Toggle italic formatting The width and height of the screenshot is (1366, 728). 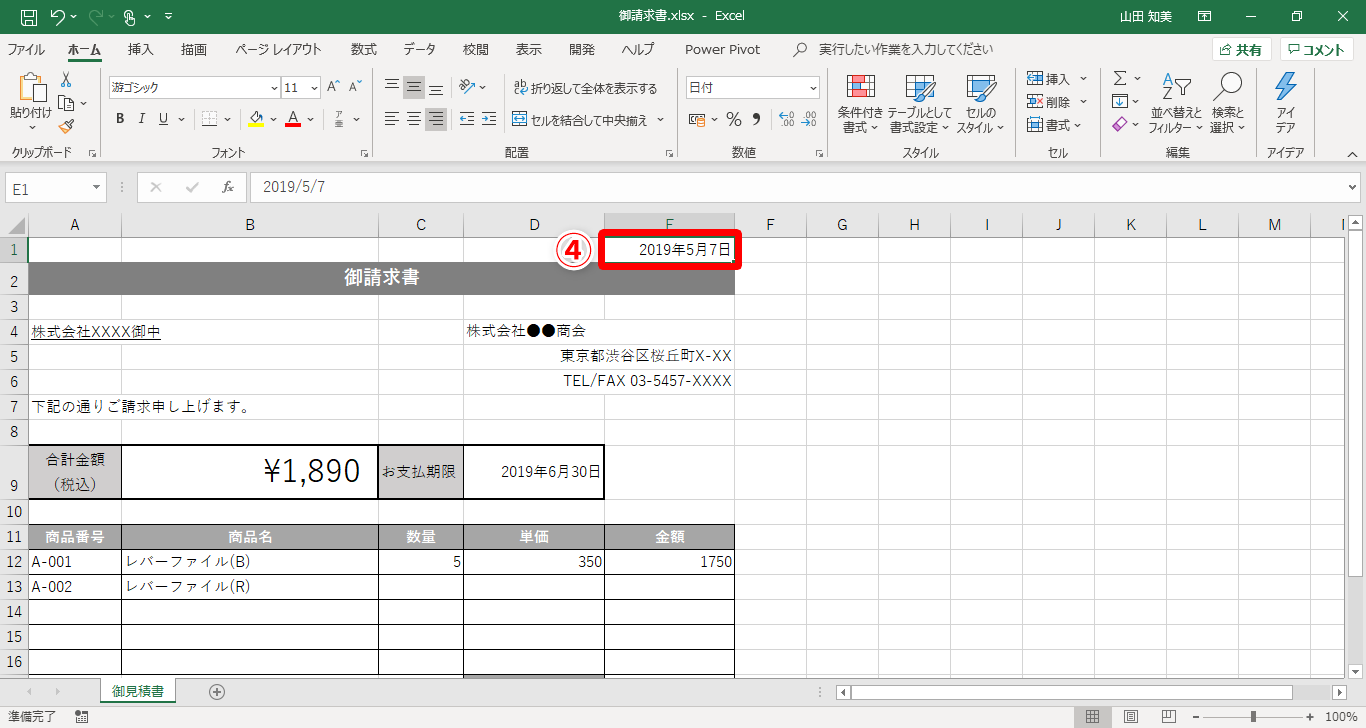(142, 119)
